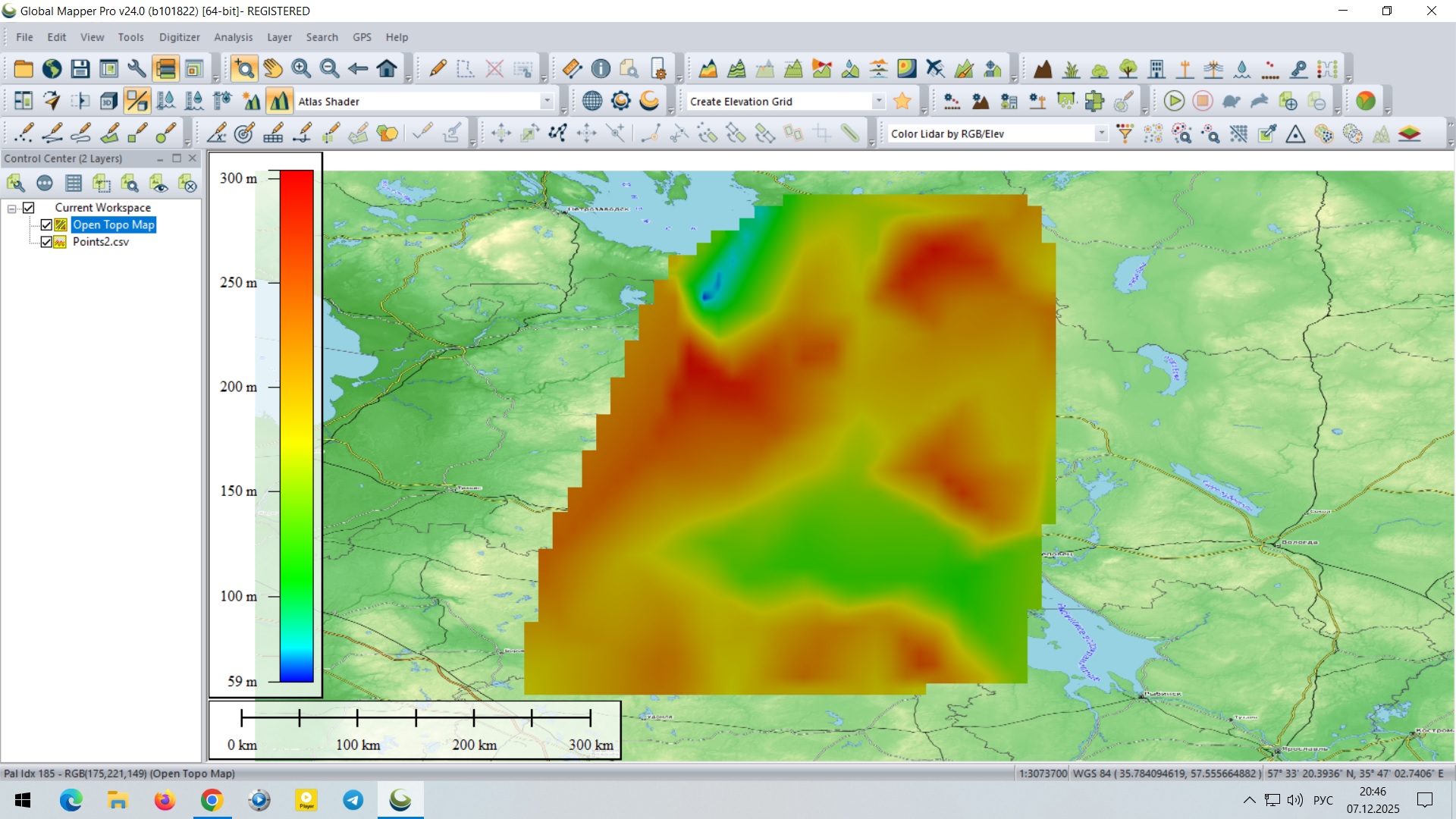Click the Save workspace floppy icon

pos(80,69)
